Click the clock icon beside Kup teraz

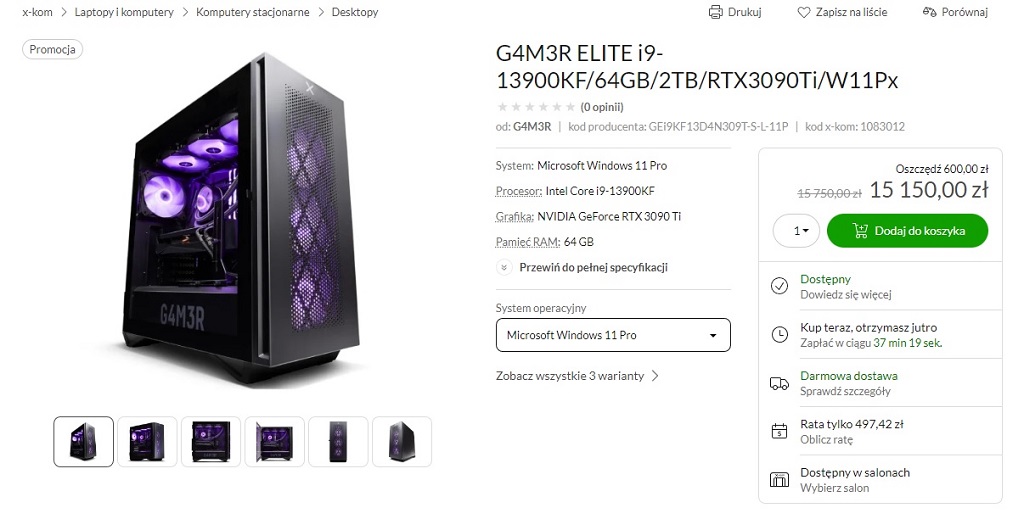[779, 334]
